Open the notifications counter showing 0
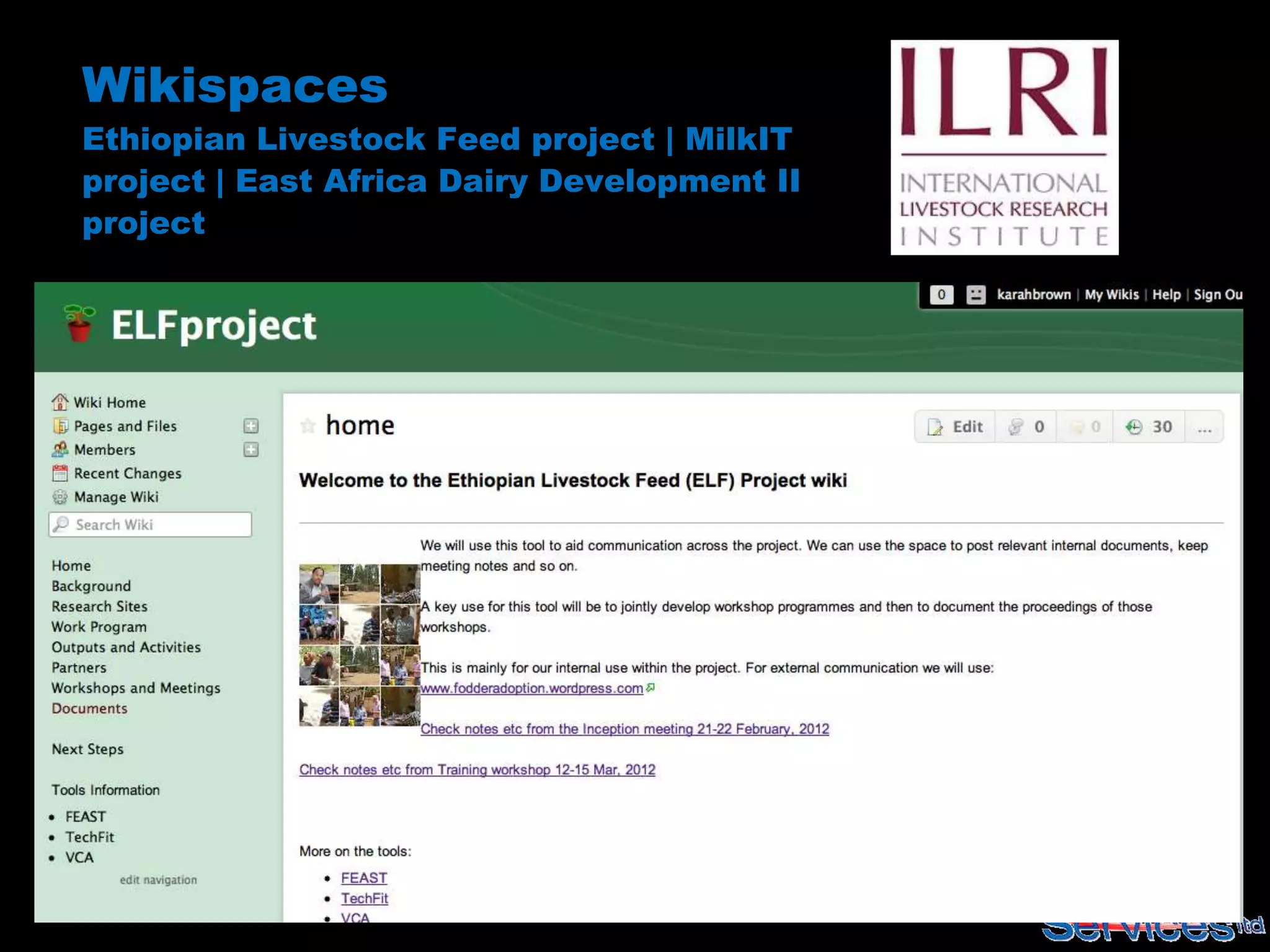 point(941,294)
